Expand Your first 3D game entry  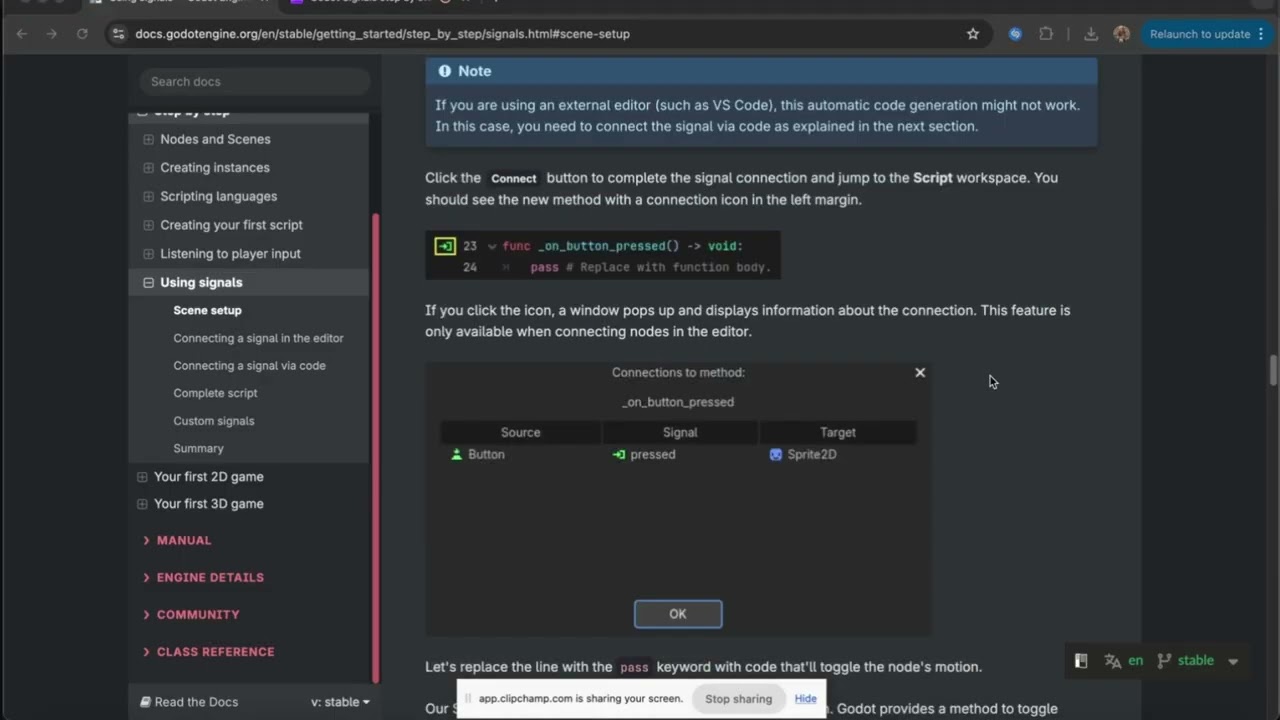(x=142, y=504)
